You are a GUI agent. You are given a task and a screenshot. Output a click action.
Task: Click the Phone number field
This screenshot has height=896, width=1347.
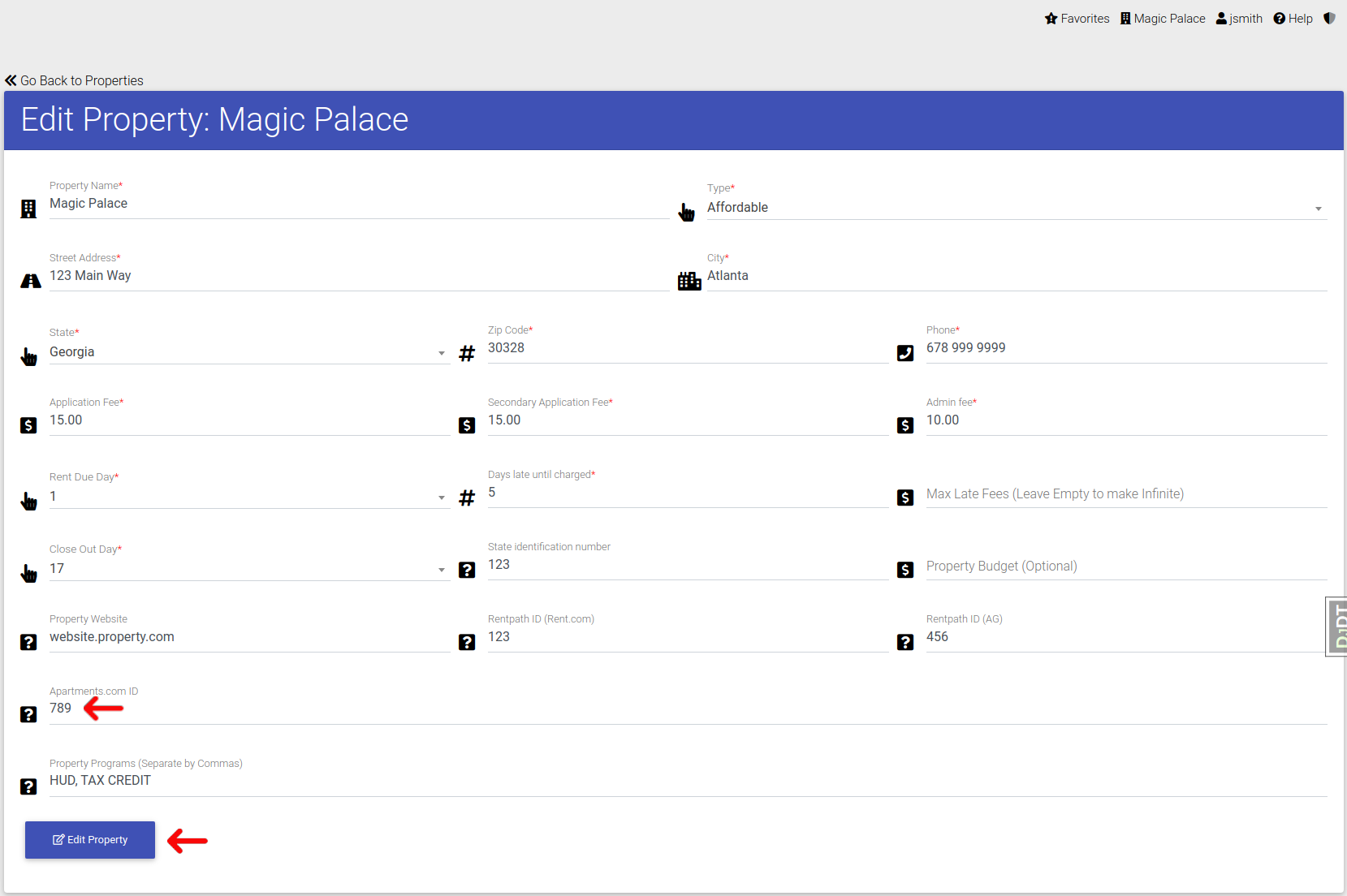(x=1126, y=348)
